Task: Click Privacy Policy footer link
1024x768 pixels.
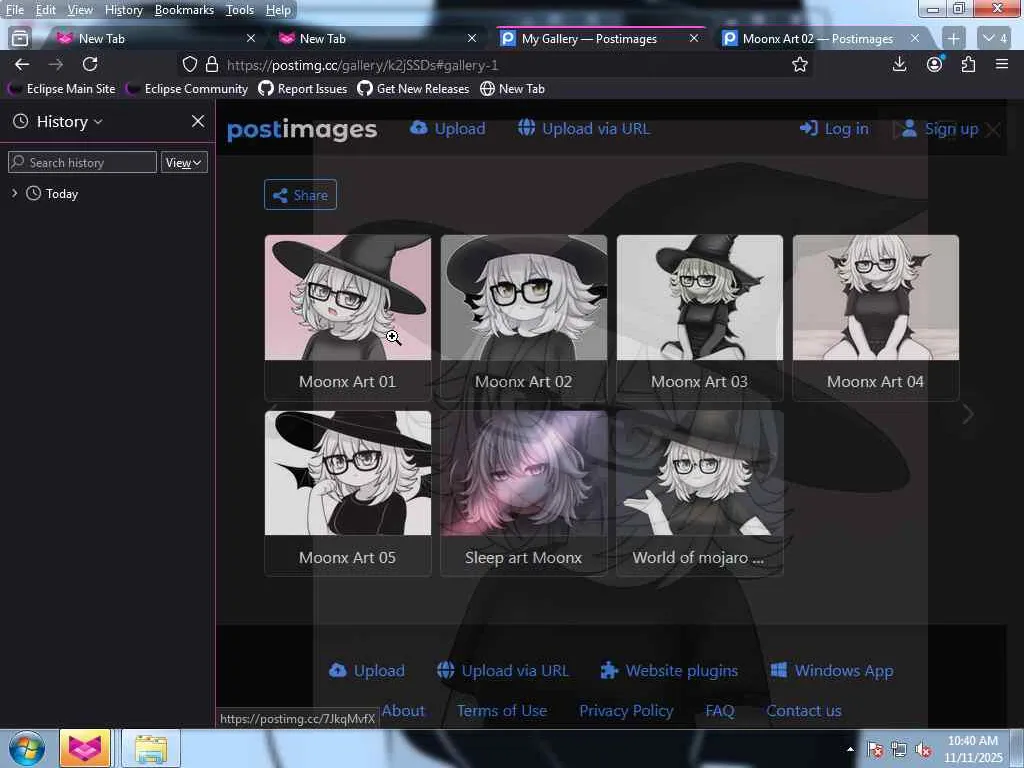Action: click(x=626, y=711)
